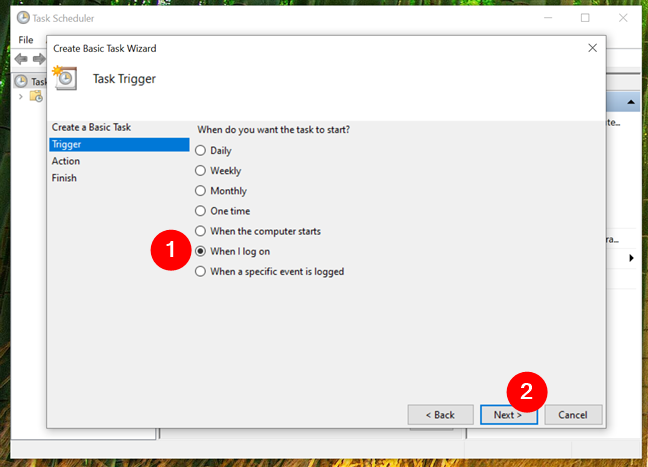Viewport: 648px width, 467px height.
Task: Click the Task Trigger wizard clock icon
Action: tap(65, 78)
